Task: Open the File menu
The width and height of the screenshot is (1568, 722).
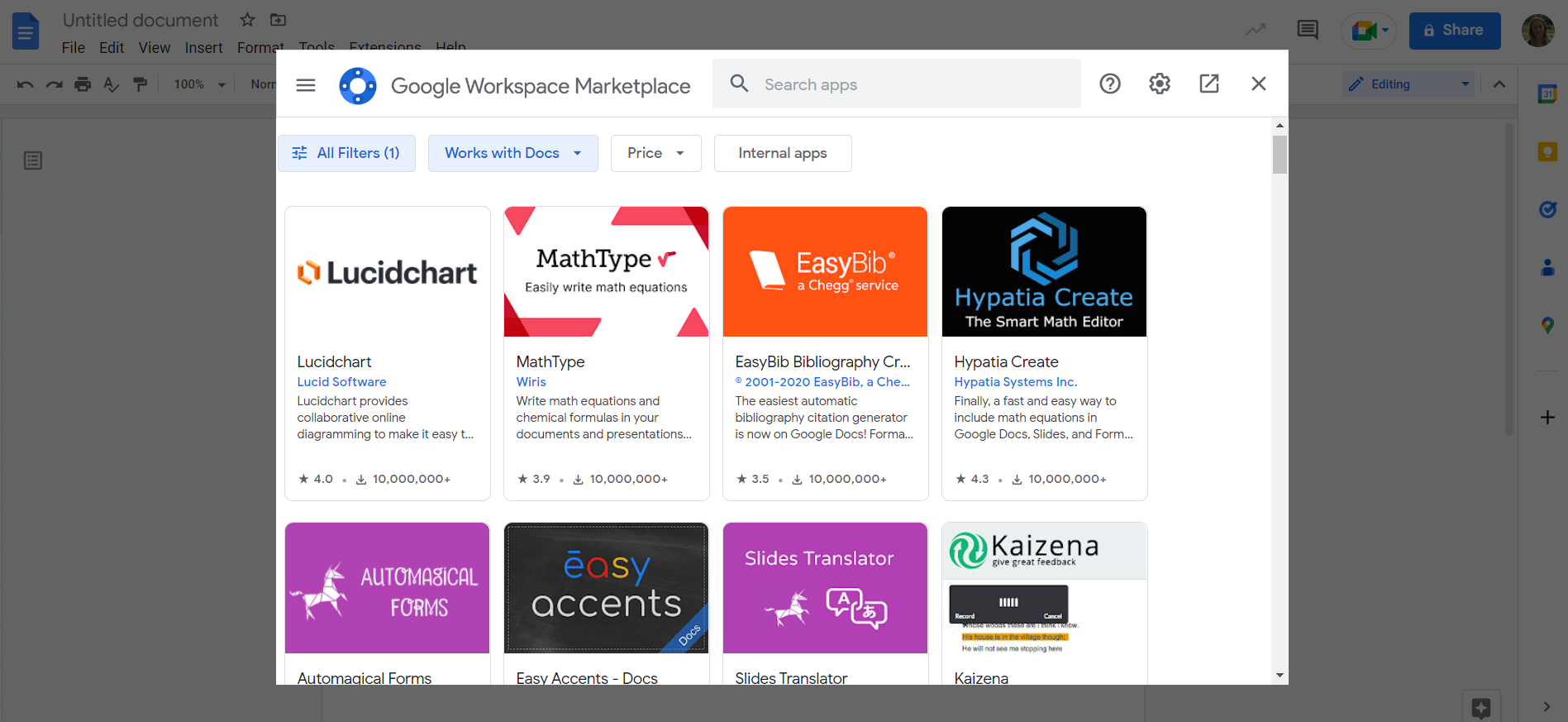Action: [73, 47]
